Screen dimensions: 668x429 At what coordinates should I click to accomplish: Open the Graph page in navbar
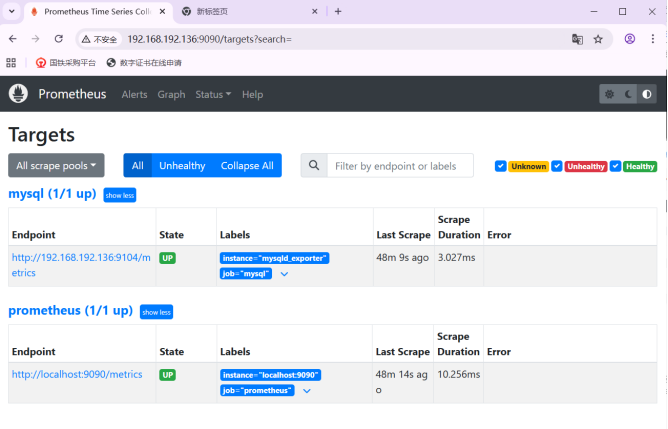[171, 95]
